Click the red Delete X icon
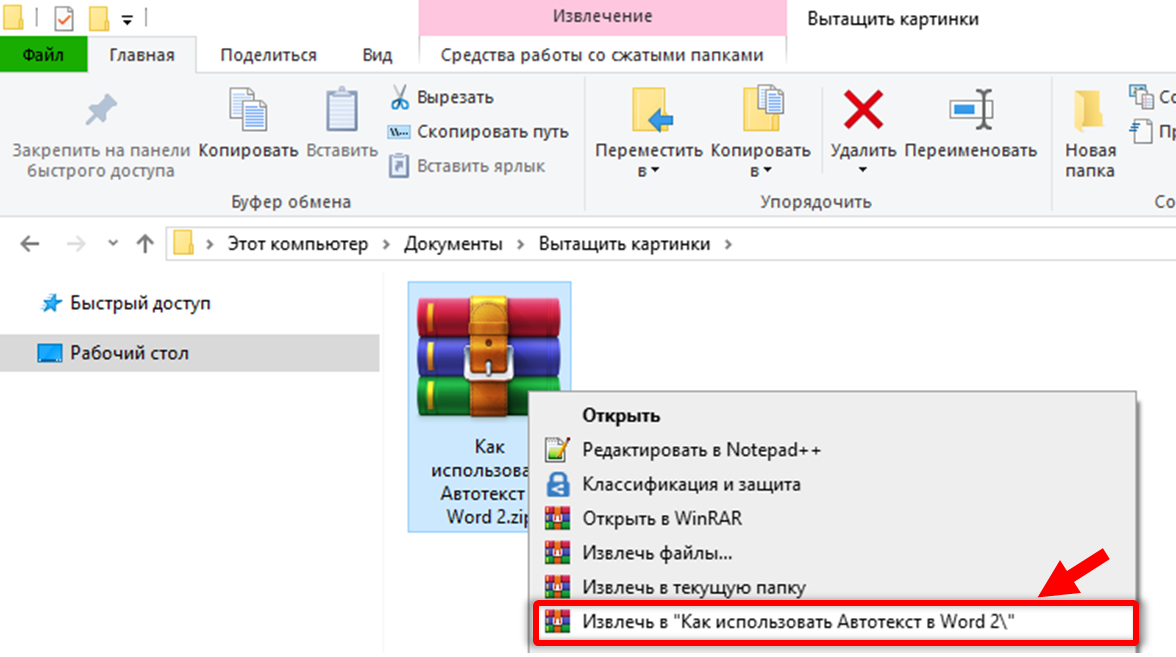Image resolution: width=1176 pixels, height=657 pixels. coord(863,110)
